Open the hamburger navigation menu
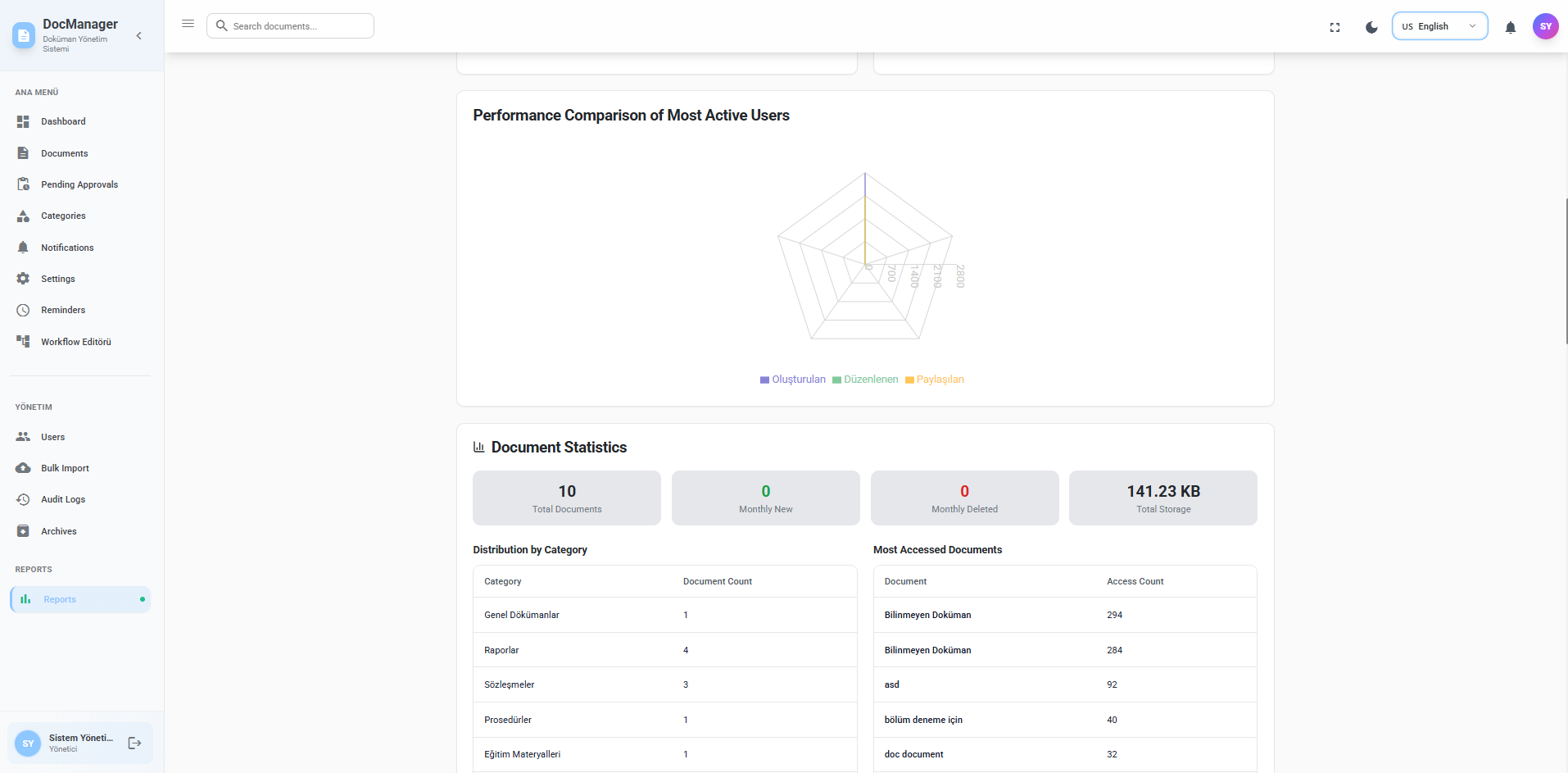This screenshot has height=773, width=1568. pos(188,23)
